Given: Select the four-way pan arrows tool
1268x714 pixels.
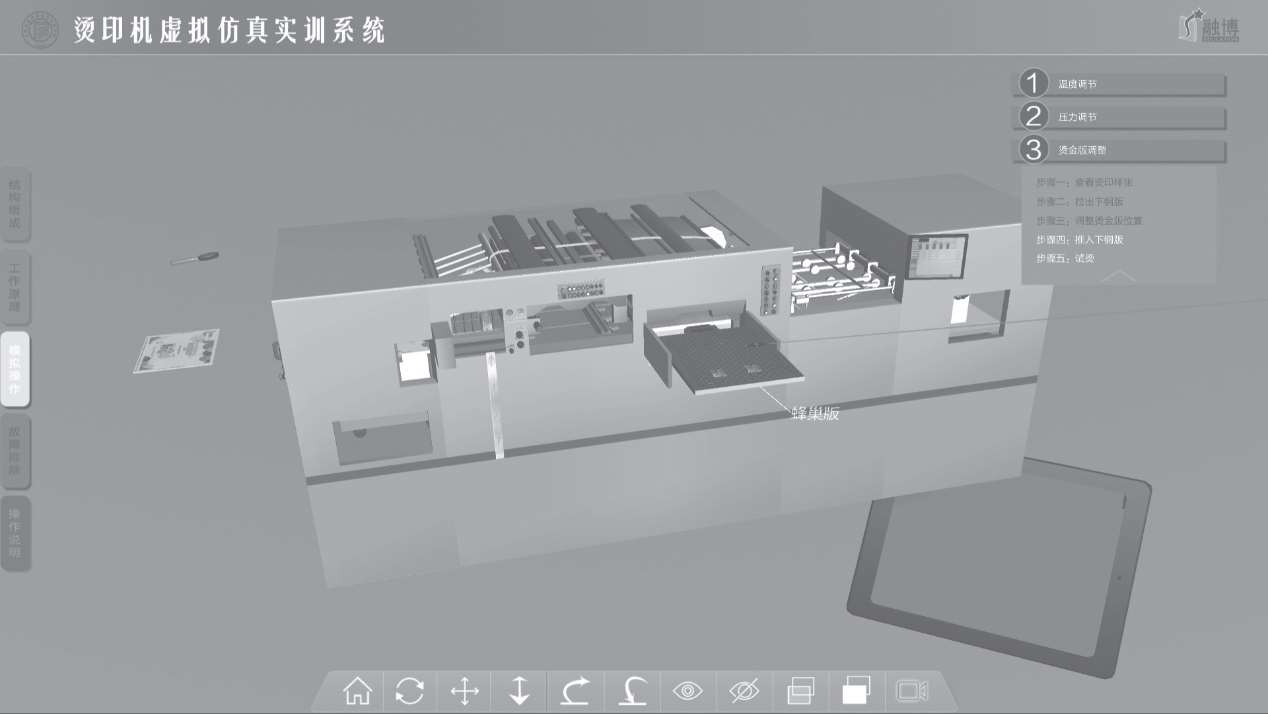Looking at the screenshot, I should tap(465, 691).
